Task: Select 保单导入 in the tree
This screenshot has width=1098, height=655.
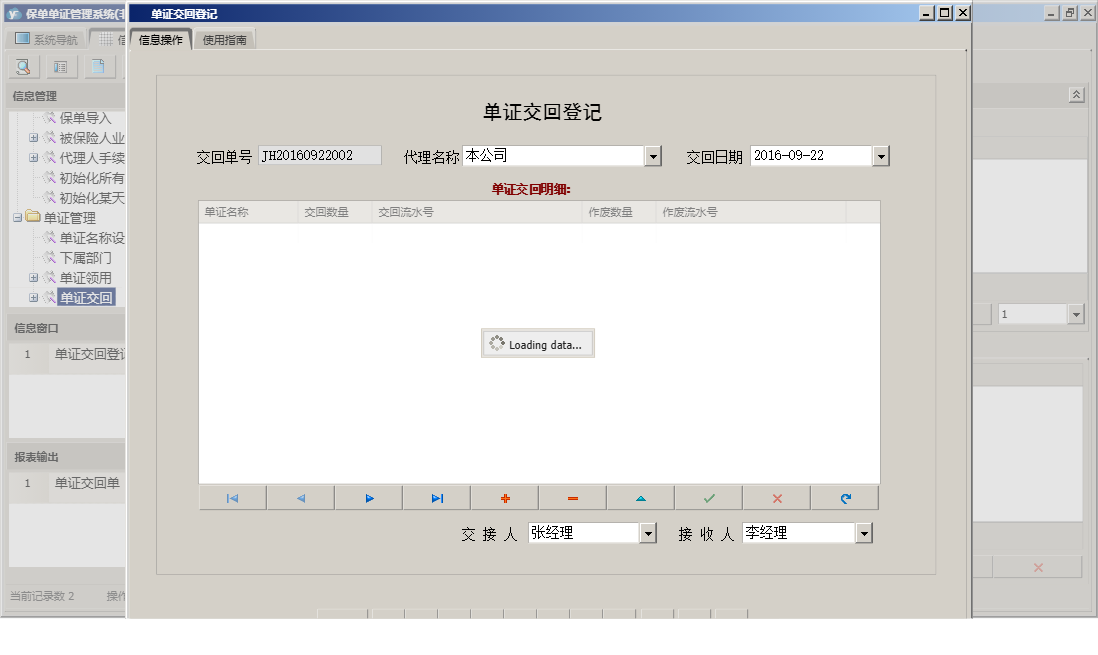Action: click(85, 118)
